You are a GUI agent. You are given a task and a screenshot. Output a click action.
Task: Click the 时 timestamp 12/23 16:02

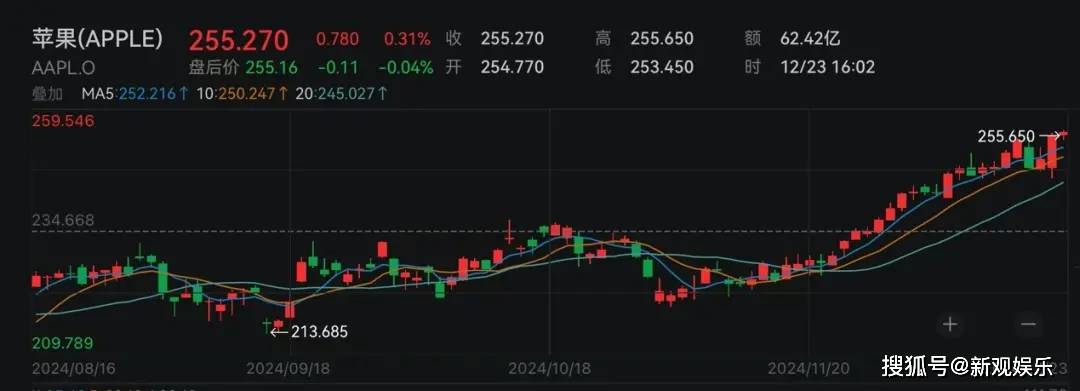(x=827, y=67)
